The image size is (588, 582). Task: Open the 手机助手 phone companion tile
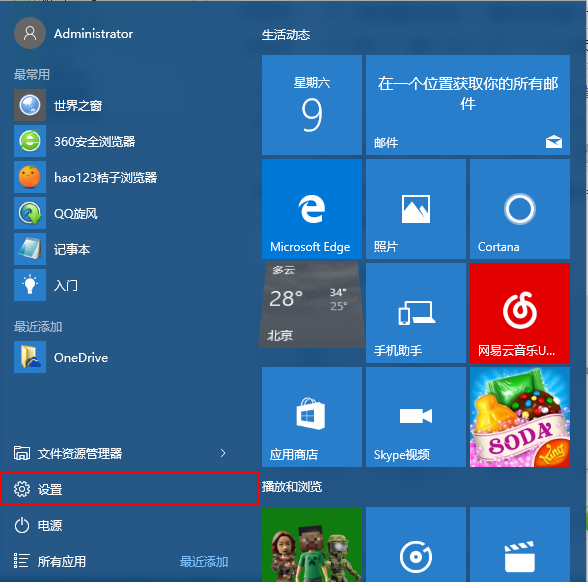coord(416,313)
